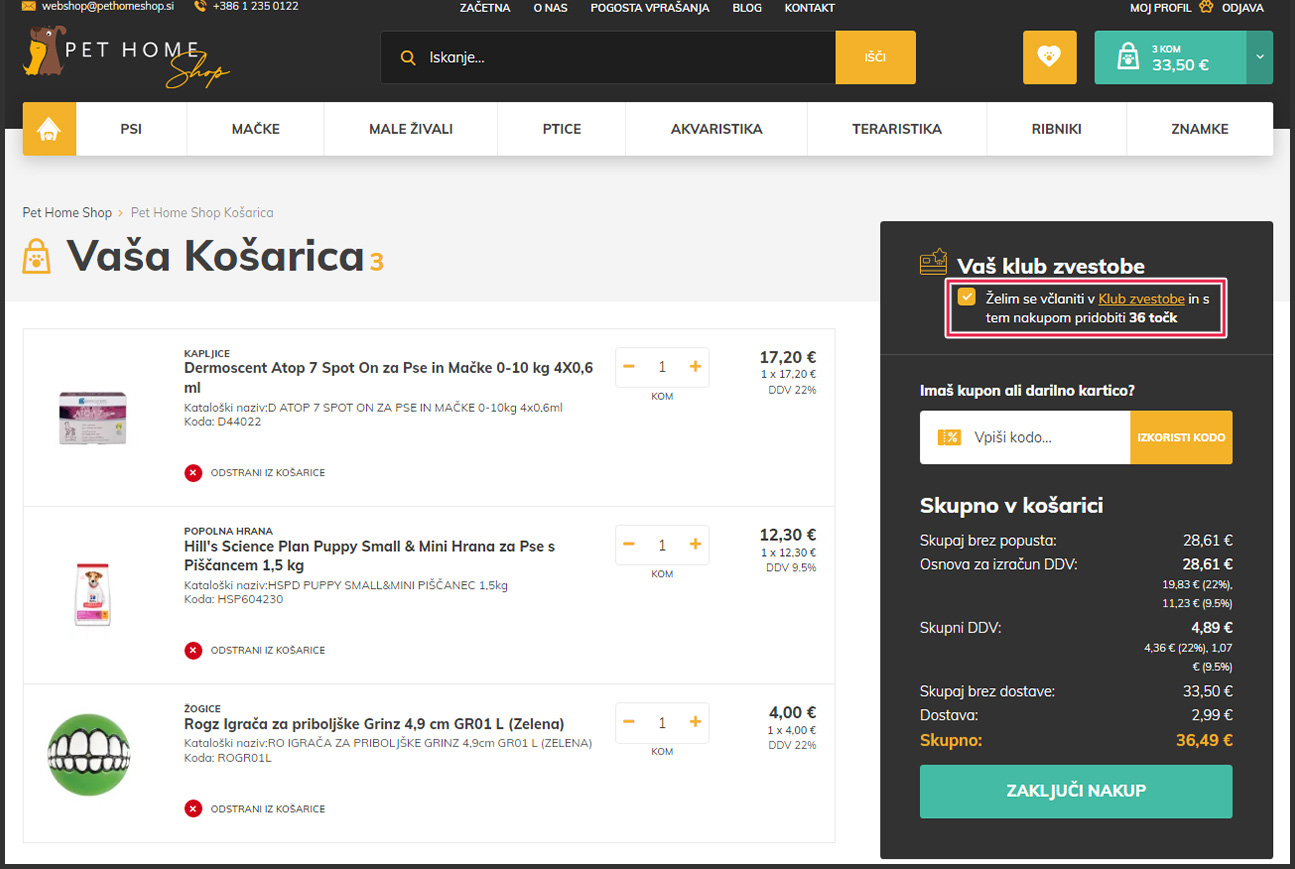Remove Hill's Science Plan via red X icon
The height and width of the screenshot is (869, 1295).
193,650
